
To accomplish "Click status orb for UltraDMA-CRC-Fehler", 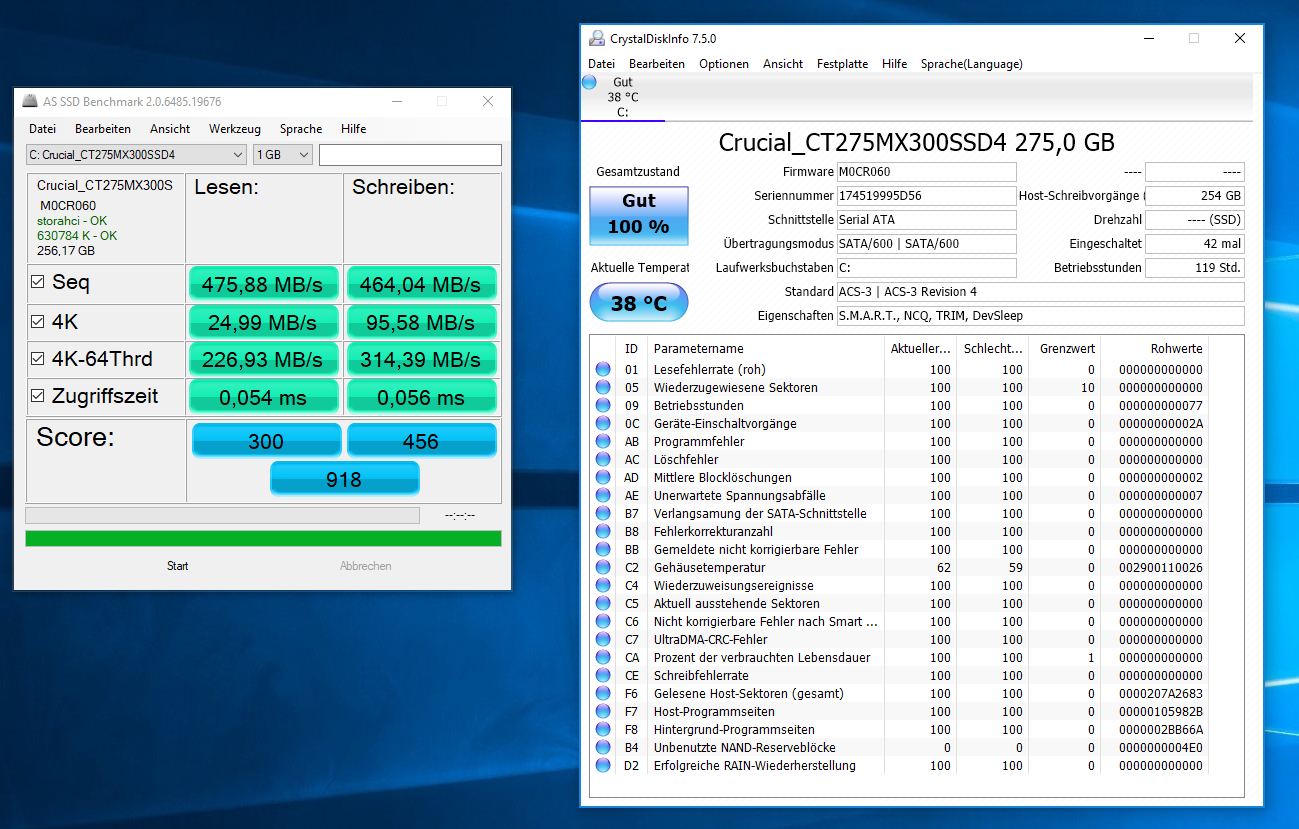I will pyautogui.click(x=603, y=639).
